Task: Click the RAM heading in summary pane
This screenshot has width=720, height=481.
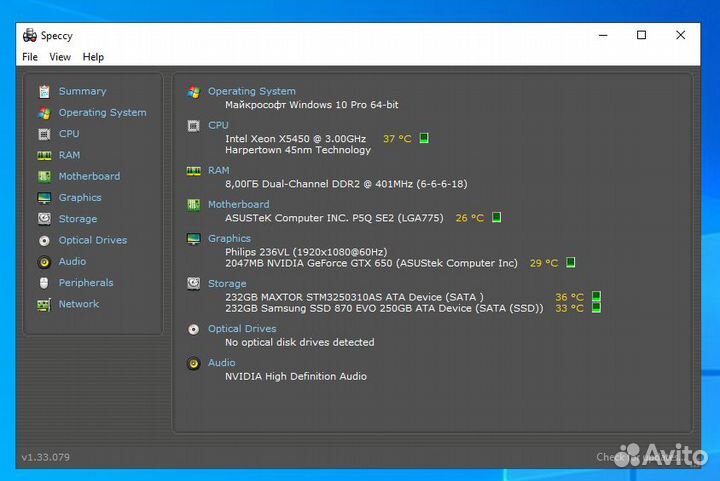Action: point(219,170)
